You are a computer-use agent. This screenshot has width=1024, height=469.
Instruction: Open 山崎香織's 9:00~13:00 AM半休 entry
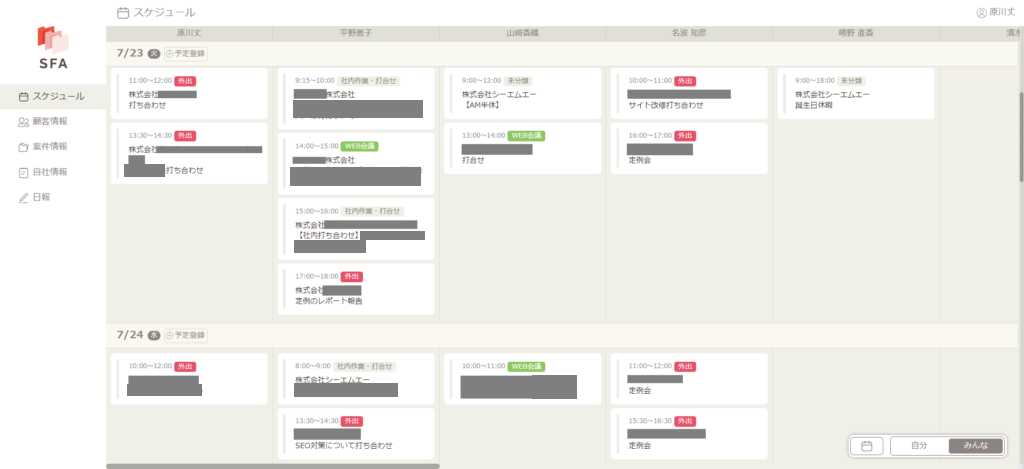pos(522,93)
